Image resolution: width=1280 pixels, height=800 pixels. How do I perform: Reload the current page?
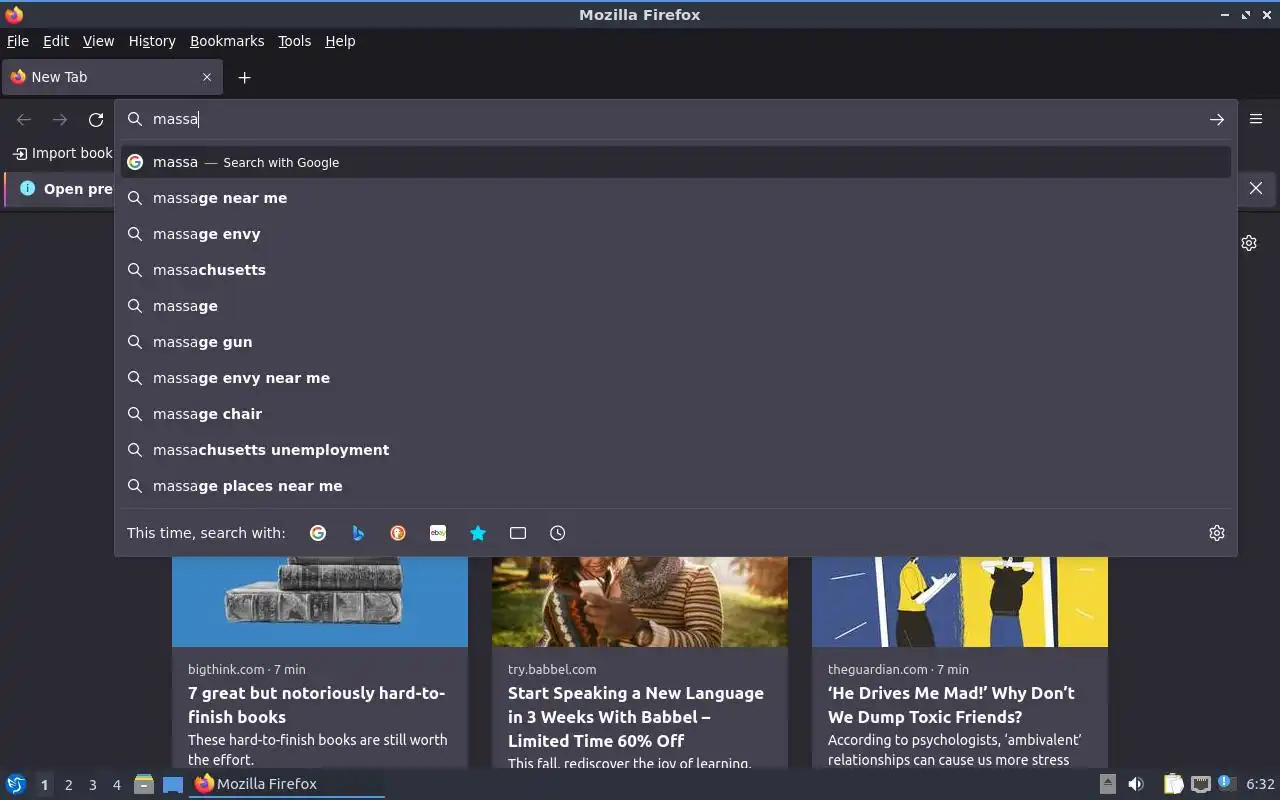[x=96, y=119]
